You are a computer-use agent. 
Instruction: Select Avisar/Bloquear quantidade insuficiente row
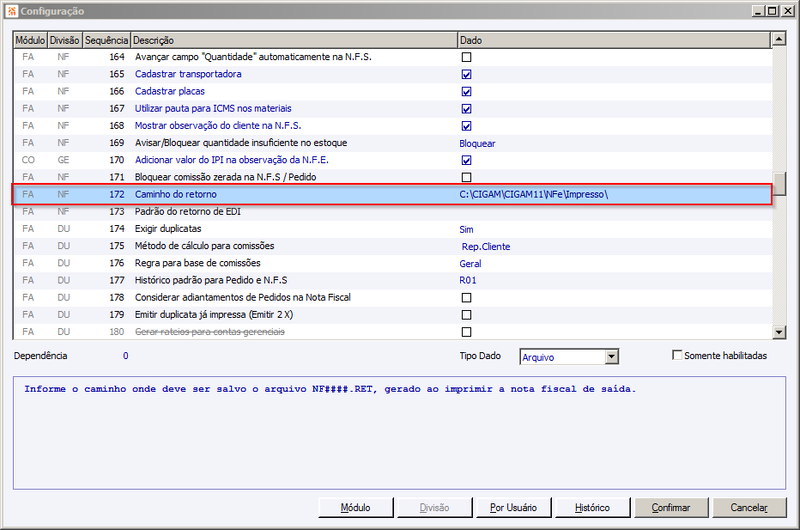pos(392,143)
